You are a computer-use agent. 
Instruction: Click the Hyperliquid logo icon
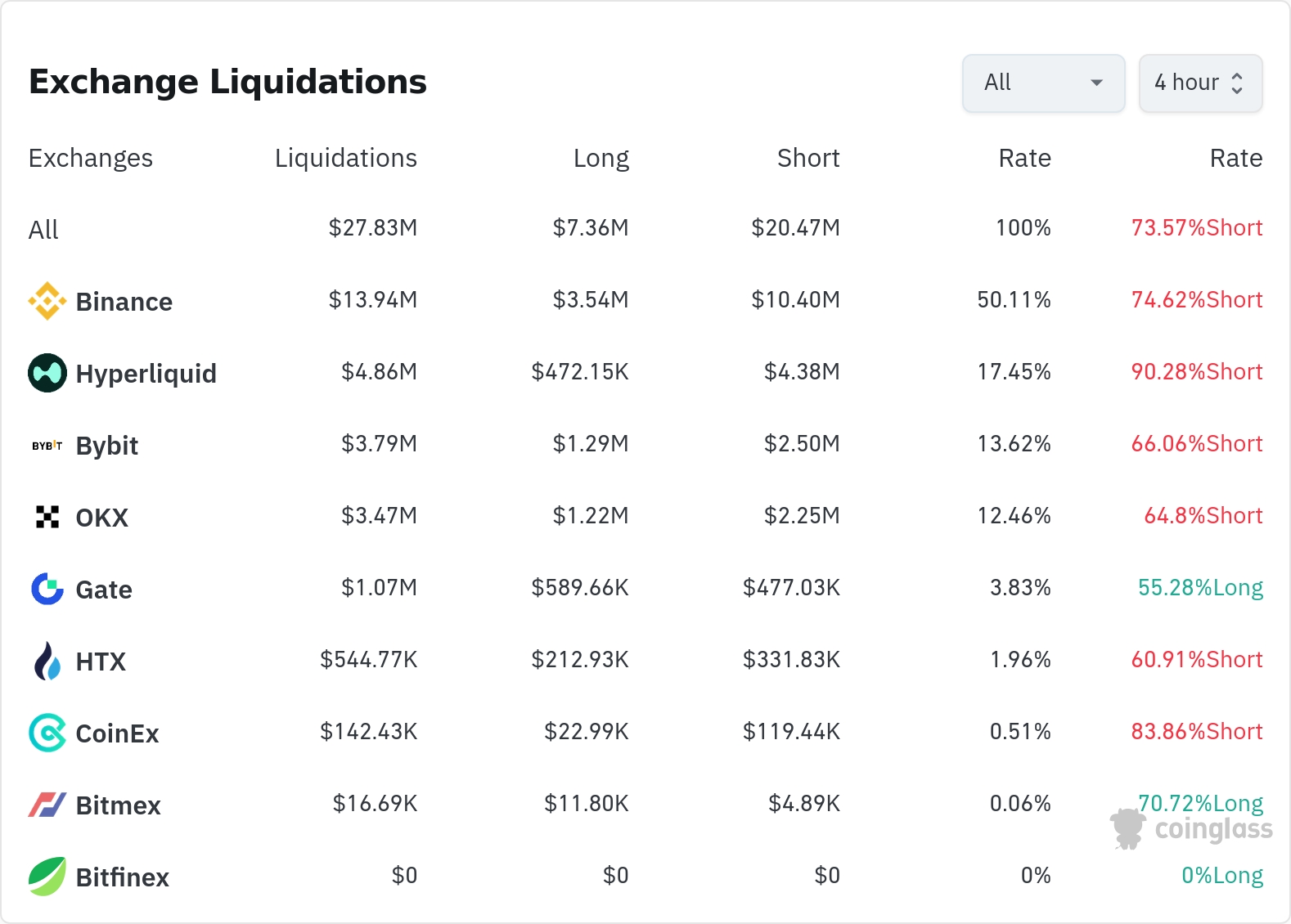[x=47, y=373]
